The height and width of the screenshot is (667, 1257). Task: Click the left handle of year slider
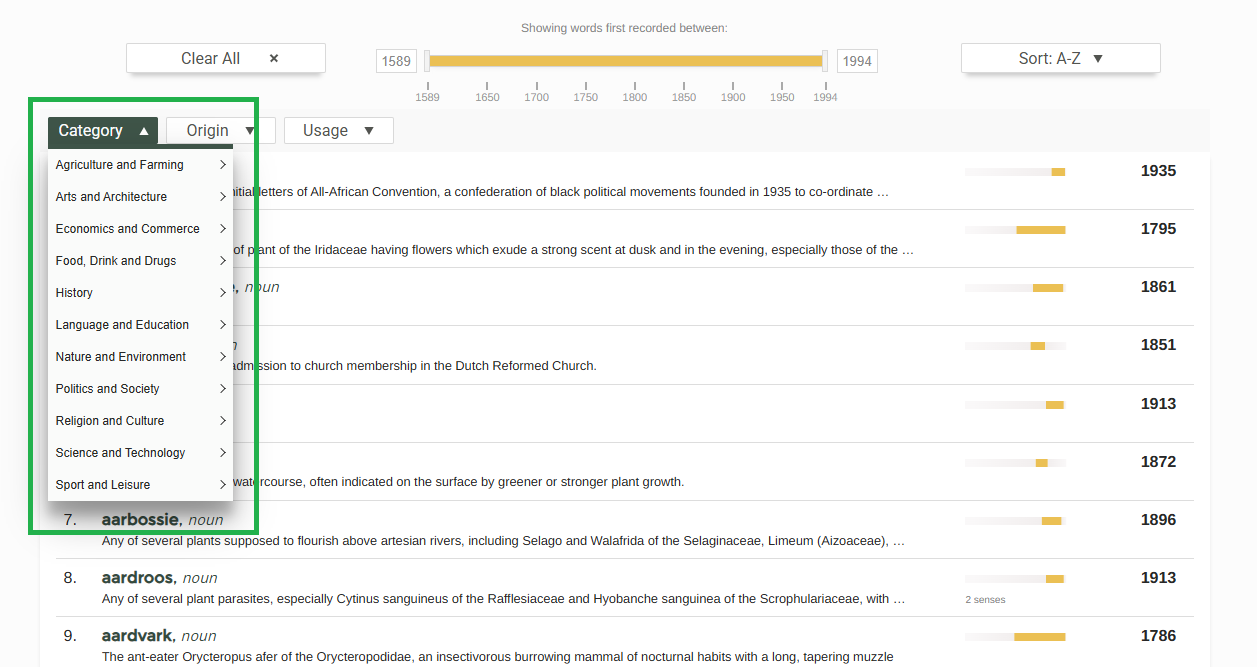click(427, 61)
